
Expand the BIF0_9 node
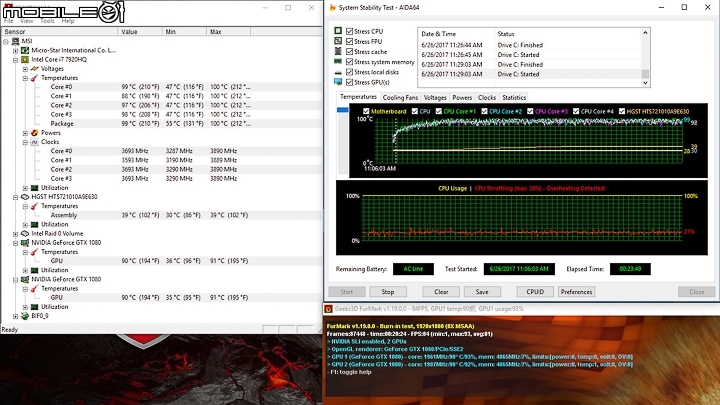tap(16, 316)
